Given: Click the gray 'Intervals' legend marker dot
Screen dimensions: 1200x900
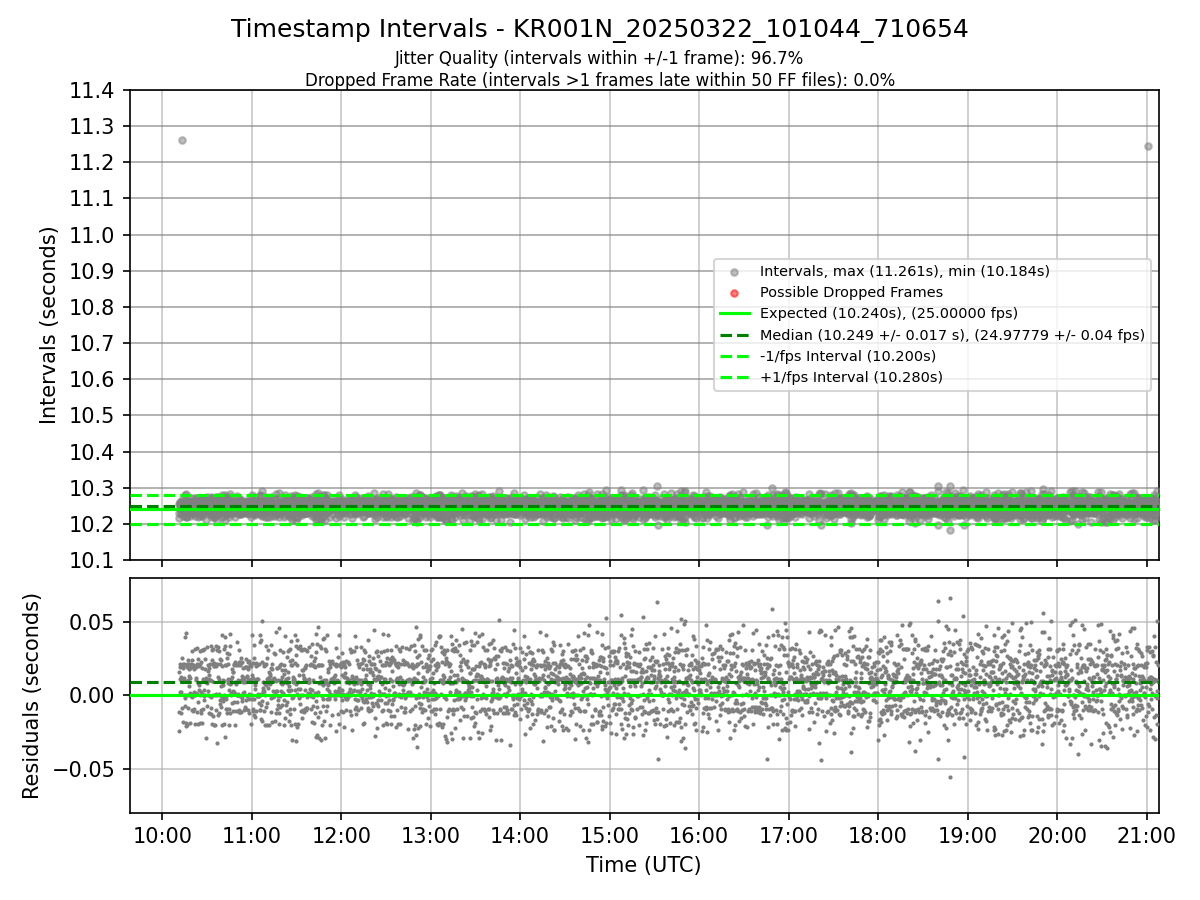Looking at the screenshot, I should (734, 272).
